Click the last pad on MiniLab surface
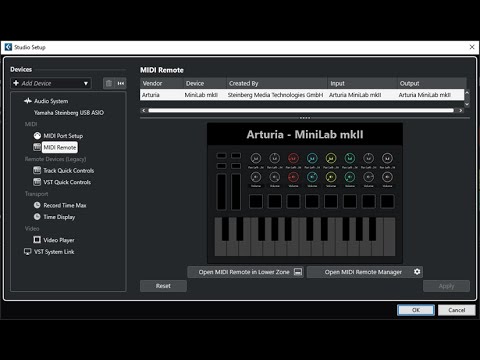Image resolution: width=480 pixels, height=360 pixels. pyautogui.click(x=387, y=201)
